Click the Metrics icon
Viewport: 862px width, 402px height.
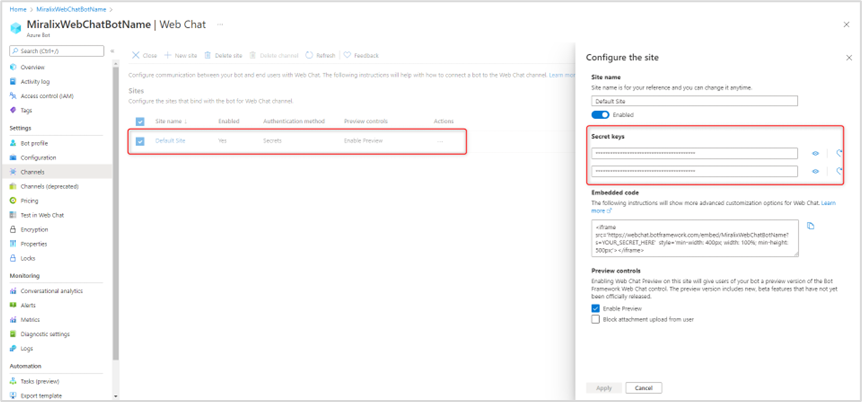pos(13,320)
